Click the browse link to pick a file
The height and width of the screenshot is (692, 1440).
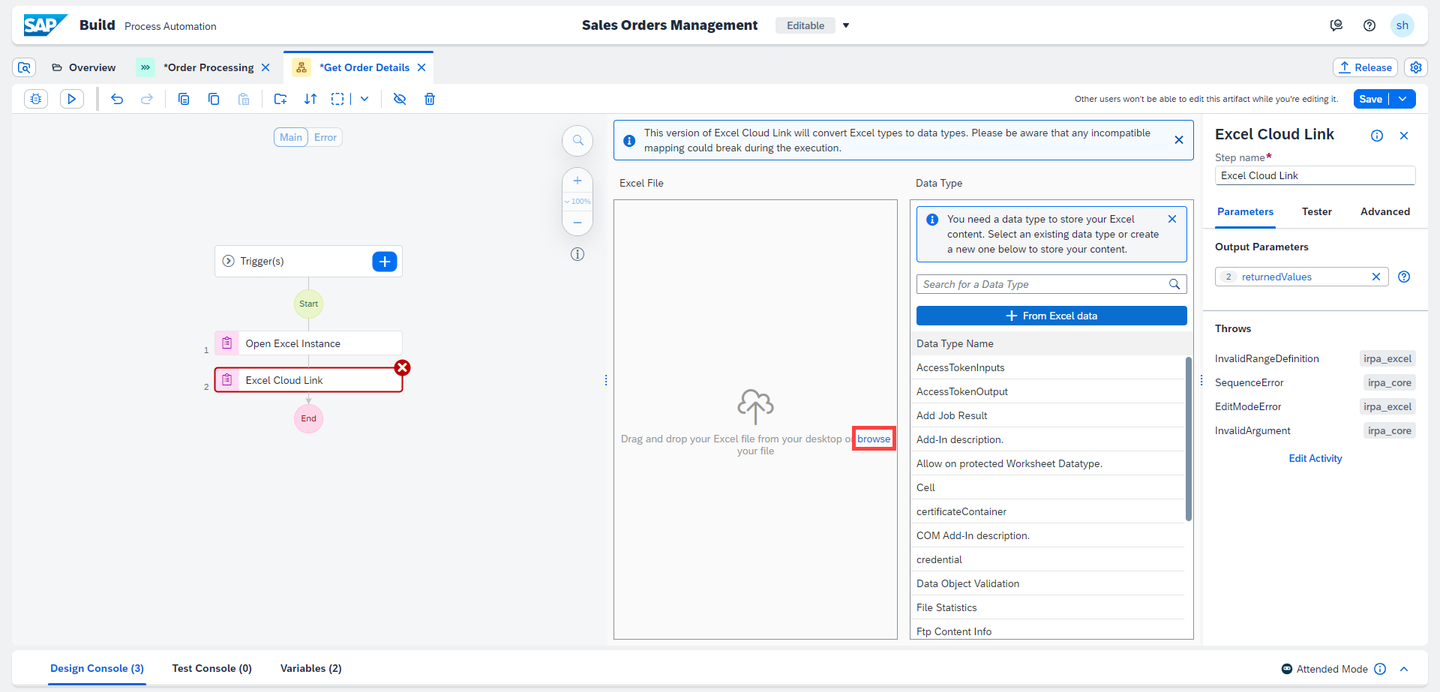coord(874,439)
